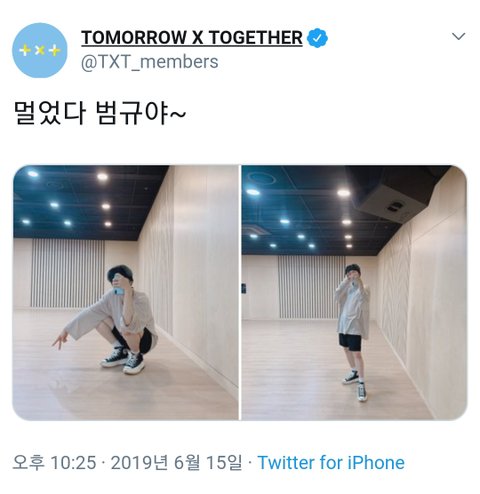
Task: Visit the @TXT_members handle
Action: pos(150,62)
